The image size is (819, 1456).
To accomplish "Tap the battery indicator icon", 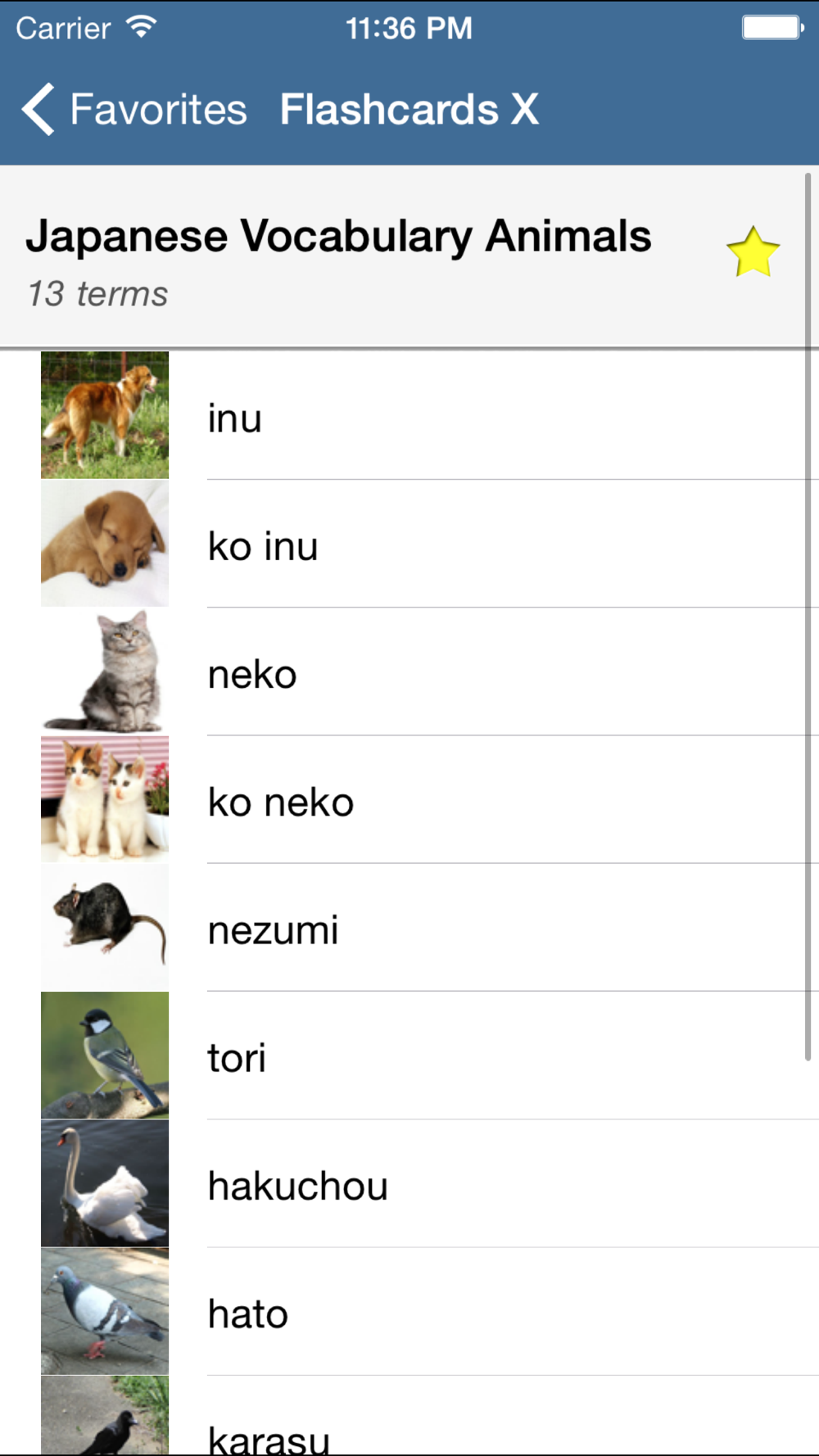I will pyautogui.click(x=771, y=28).
